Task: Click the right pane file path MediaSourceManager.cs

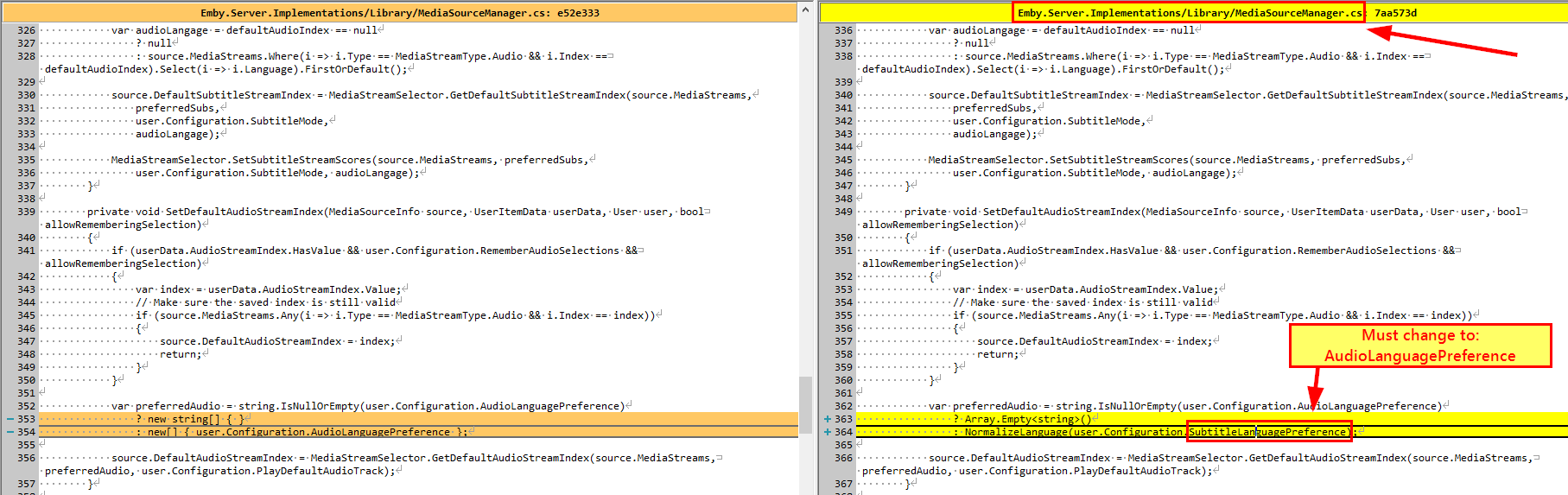Action: click(x=1190, y=13)
